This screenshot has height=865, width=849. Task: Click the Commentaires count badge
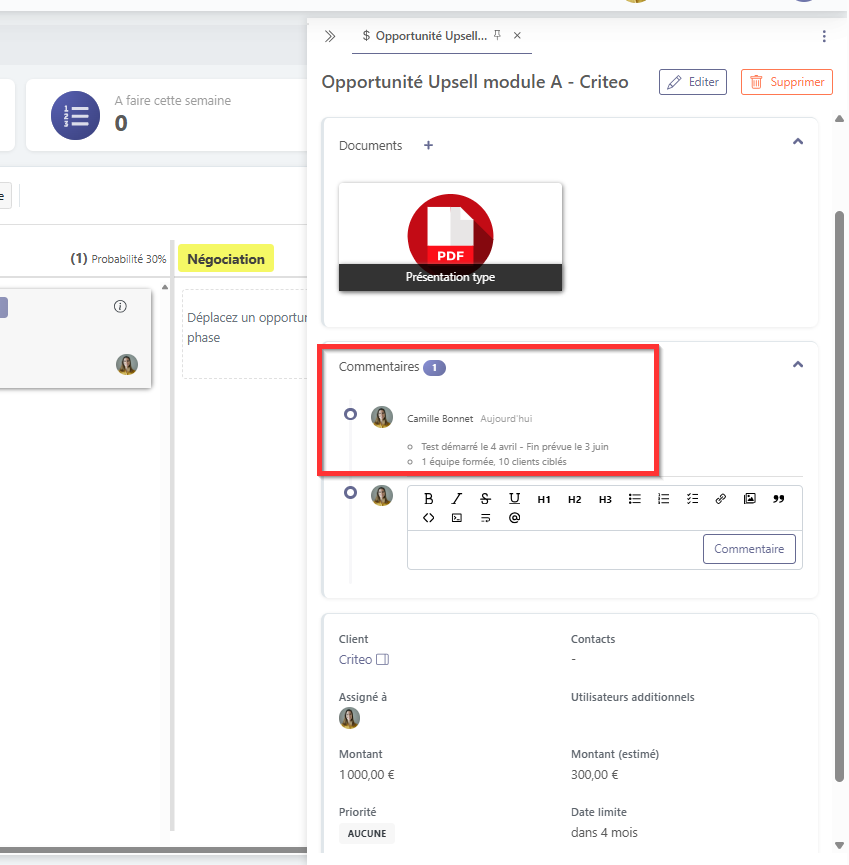click(434, 367)
